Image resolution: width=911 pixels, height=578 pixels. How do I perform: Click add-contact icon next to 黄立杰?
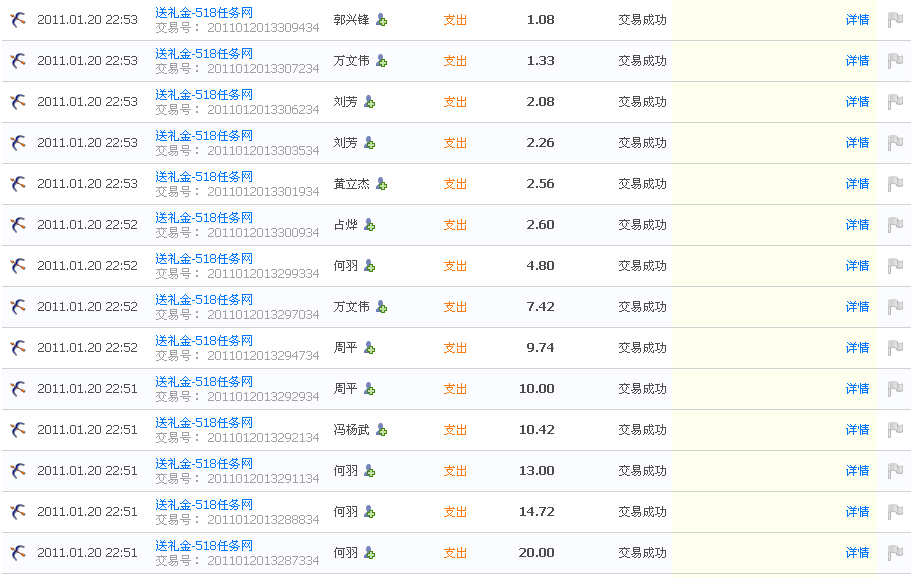click(381, 184)
